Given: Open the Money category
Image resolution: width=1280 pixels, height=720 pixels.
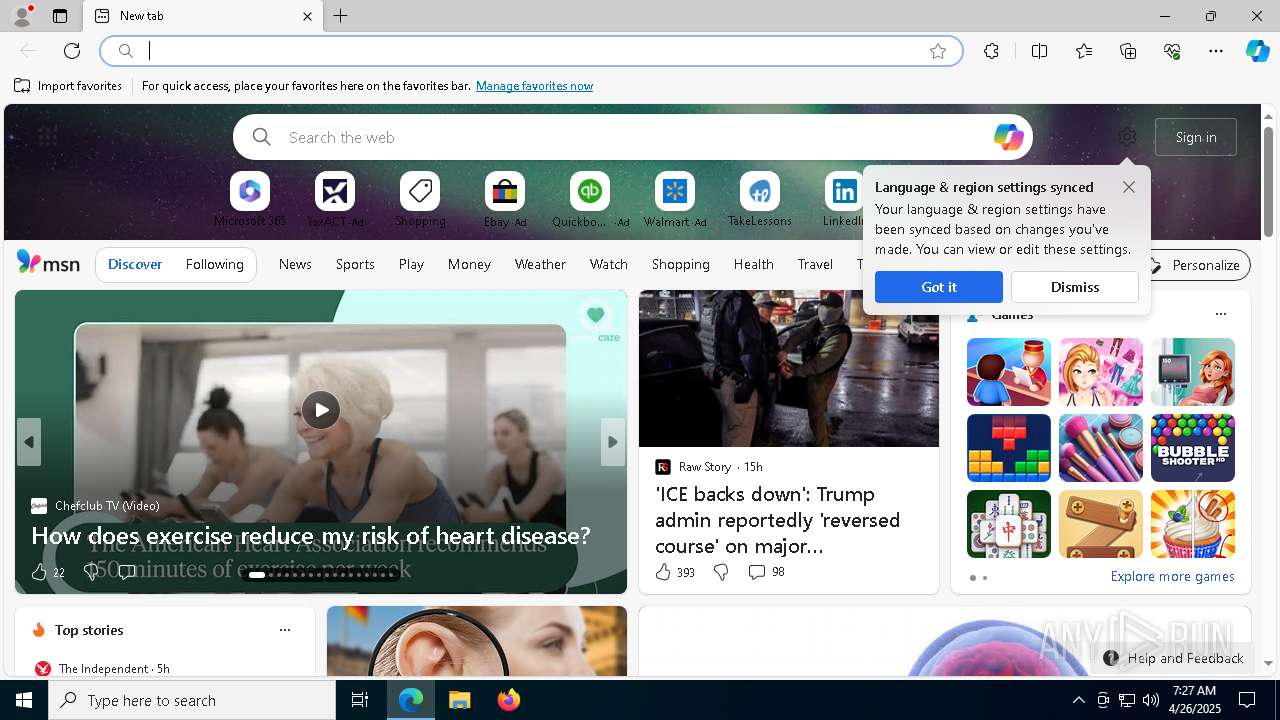Looking at the screenshot, I should click(x=469, y=265).
